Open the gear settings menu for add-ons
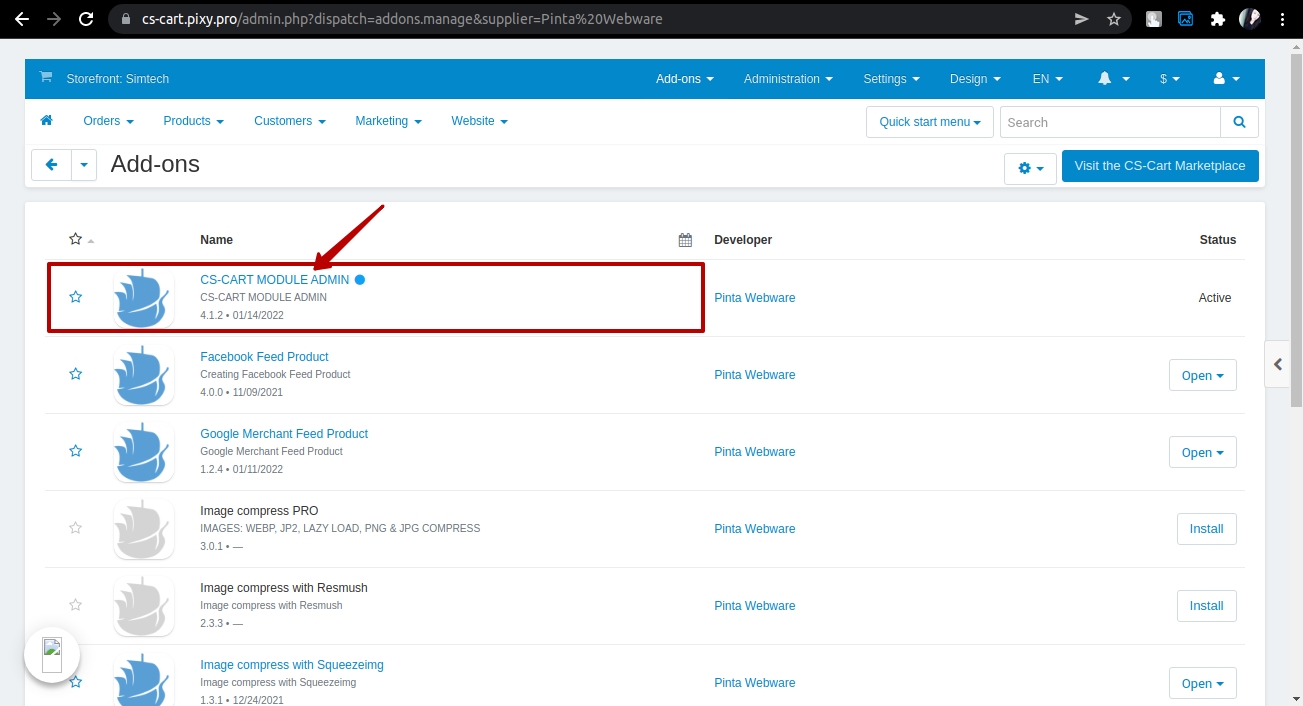Image resolution: width=1303 pixels, height=706 pixels. point(1030,169)
